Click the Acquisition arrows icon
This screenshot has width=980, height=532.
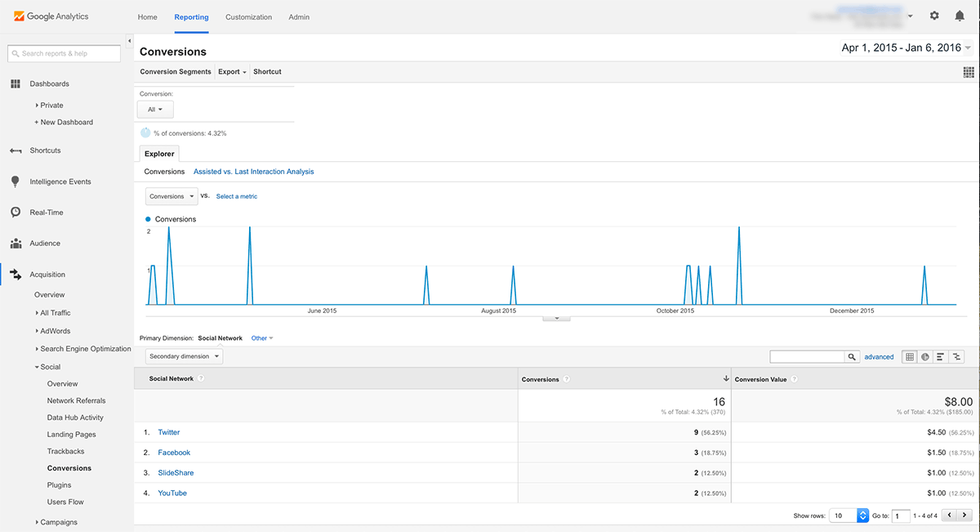pyautogui.click(x=16, y=274)
